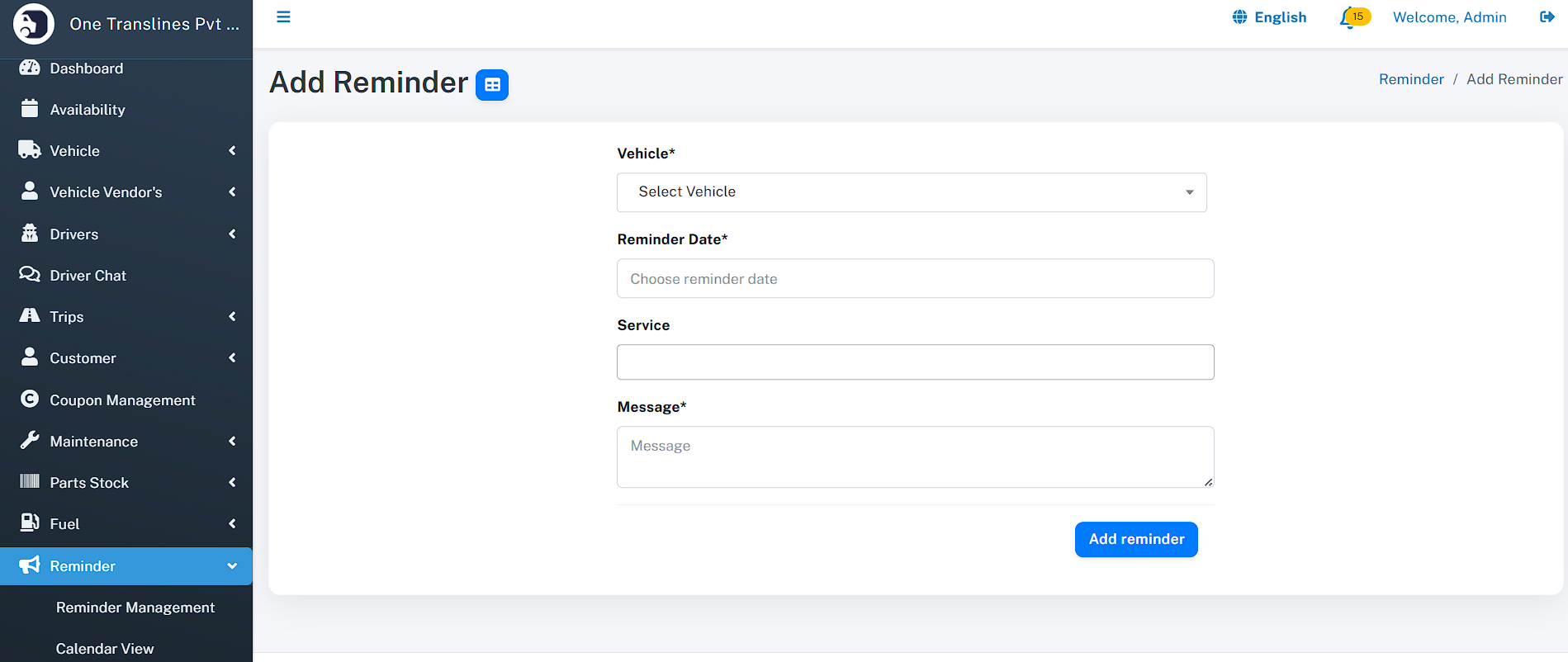Click the globe language icon
Screen dimensions: 1568x662
tap(1239, 17)
